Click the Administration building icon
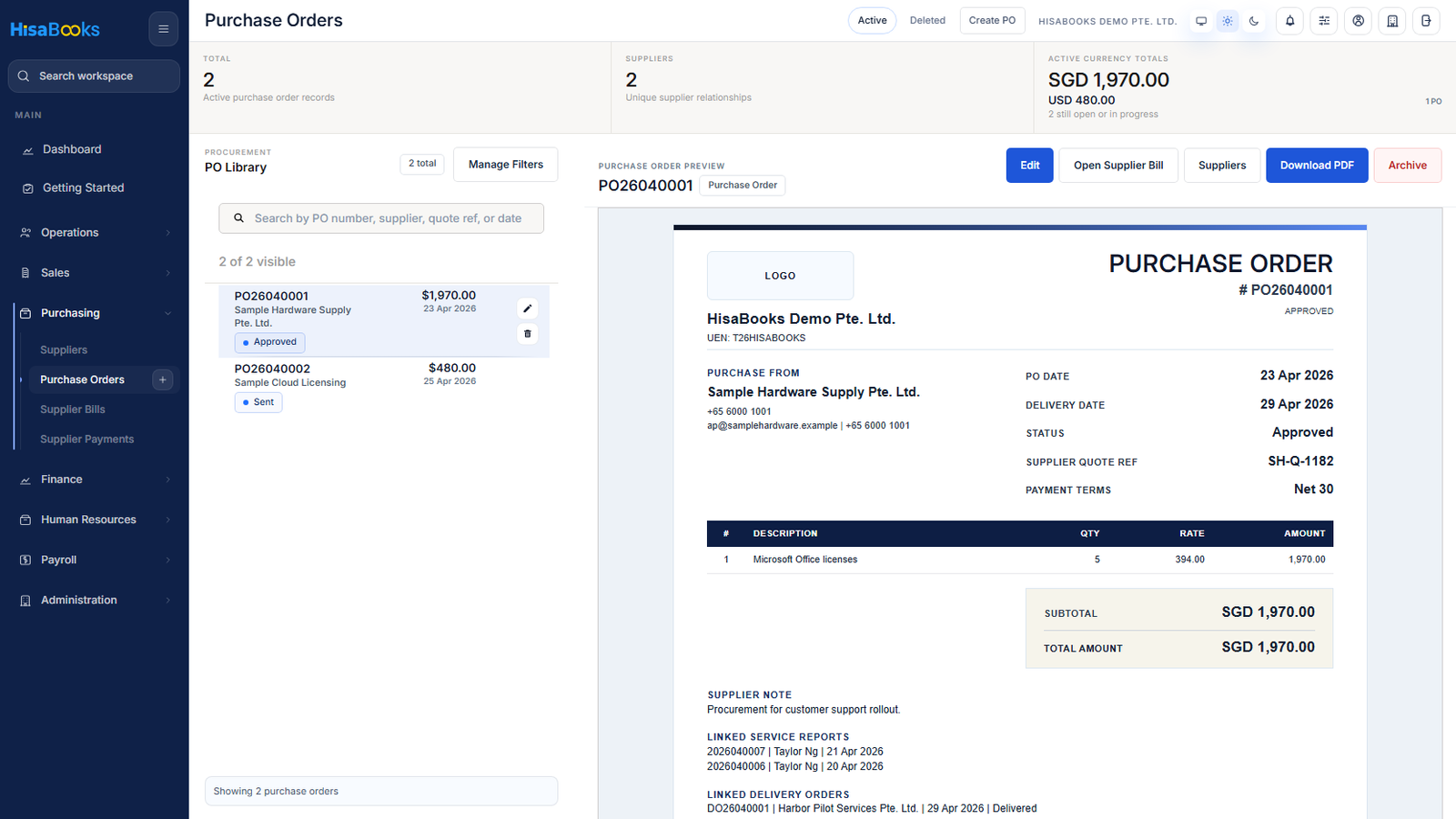1456x819 pixels. pos(25,601)
